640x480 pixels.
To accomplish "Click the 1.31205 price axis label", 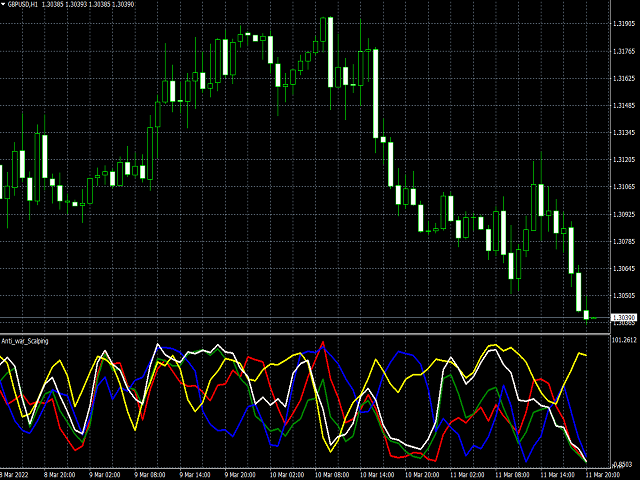I will (x=623, y=159).
